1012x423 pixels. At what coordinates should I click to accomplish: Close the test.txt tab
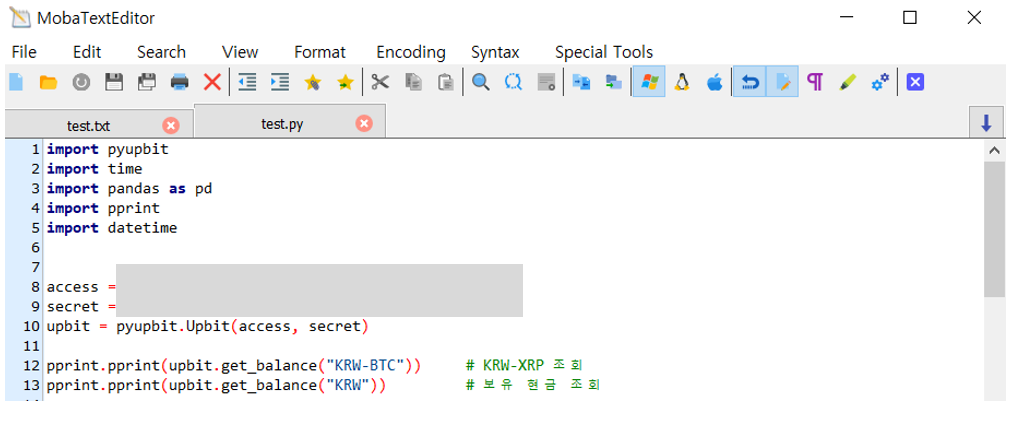(x=171, y=125)
